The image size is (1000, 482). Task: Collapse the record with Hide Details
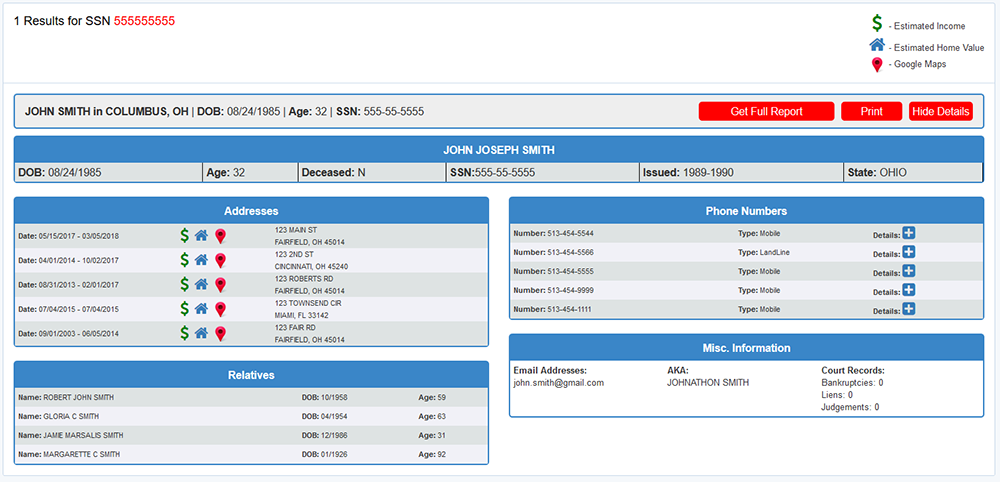pos(941,112)
